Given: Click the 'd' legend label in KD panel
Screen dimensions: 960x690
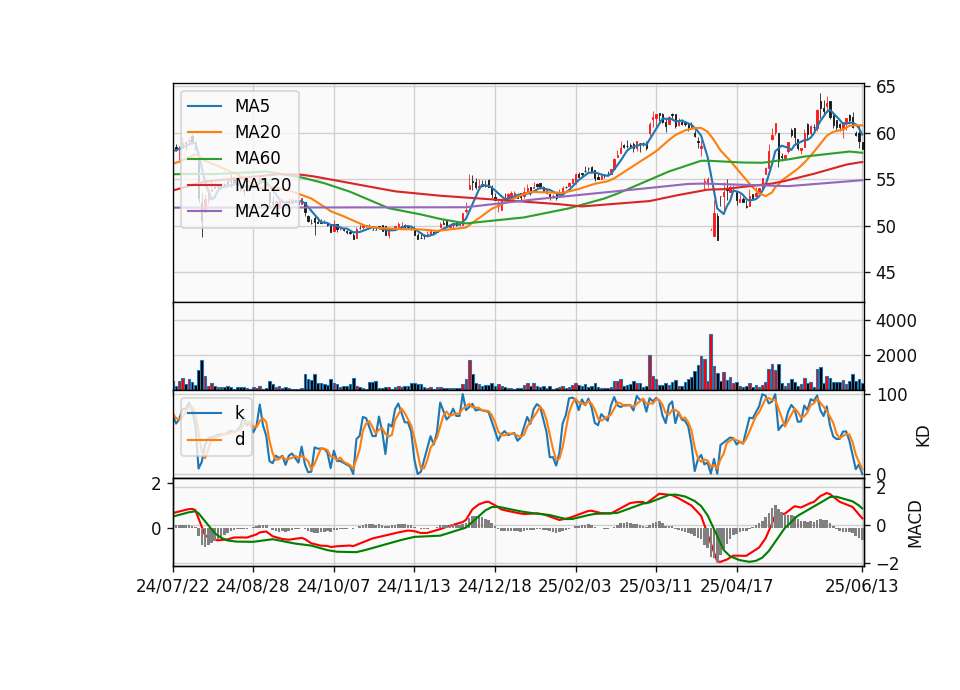Looking at the screenshot, I should pos(239,438).
